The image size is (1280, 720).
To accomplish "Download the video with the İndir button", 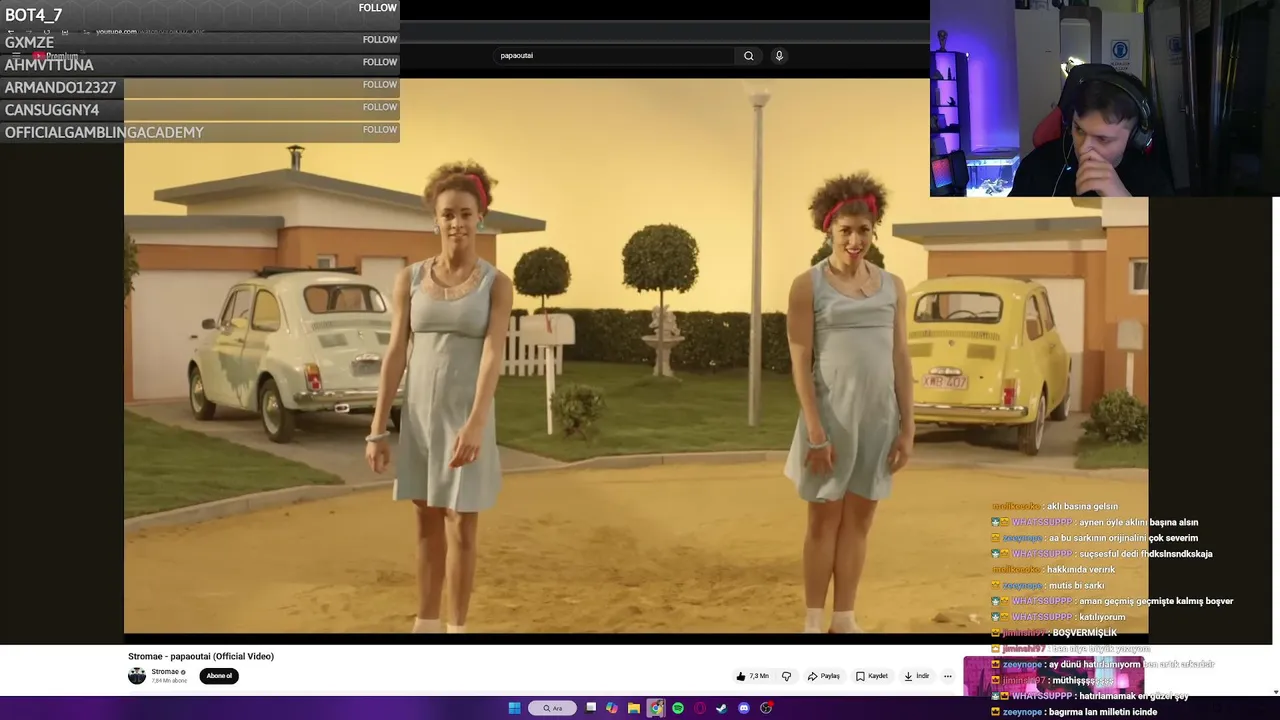I will (916, 676).
